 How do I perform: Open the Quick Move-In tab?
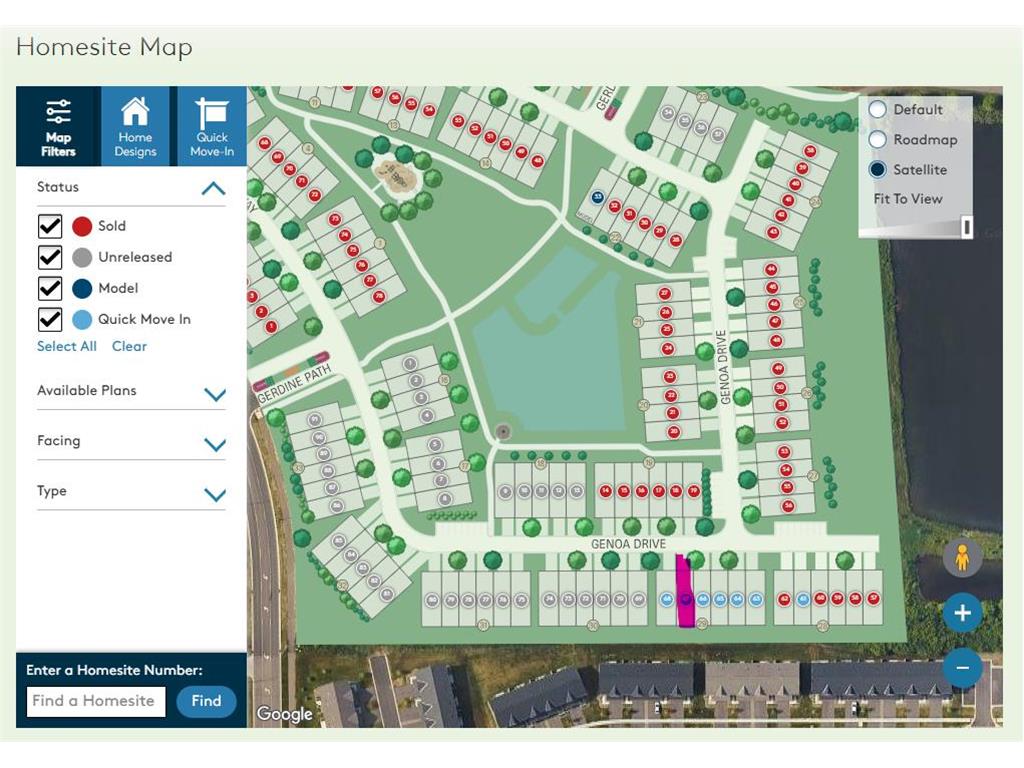212,126
